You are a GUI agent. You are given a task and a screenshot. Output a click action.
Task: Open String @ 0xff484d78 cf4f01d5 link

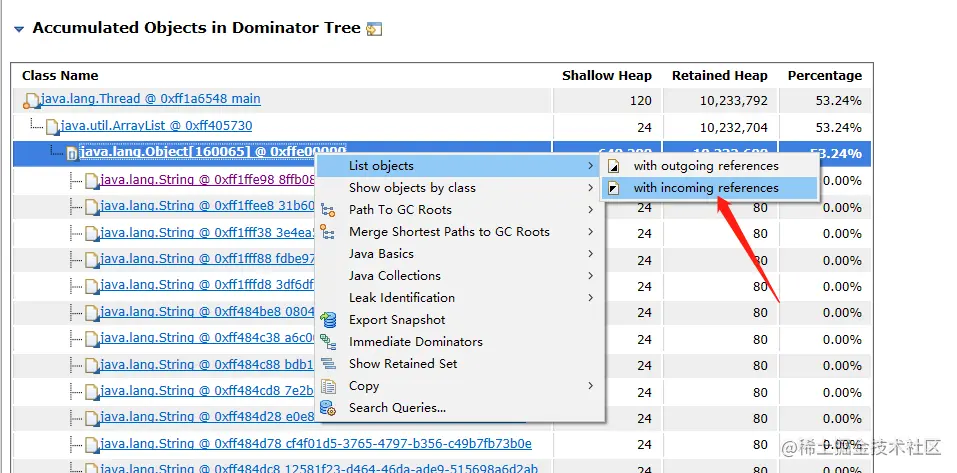[316, 443]
